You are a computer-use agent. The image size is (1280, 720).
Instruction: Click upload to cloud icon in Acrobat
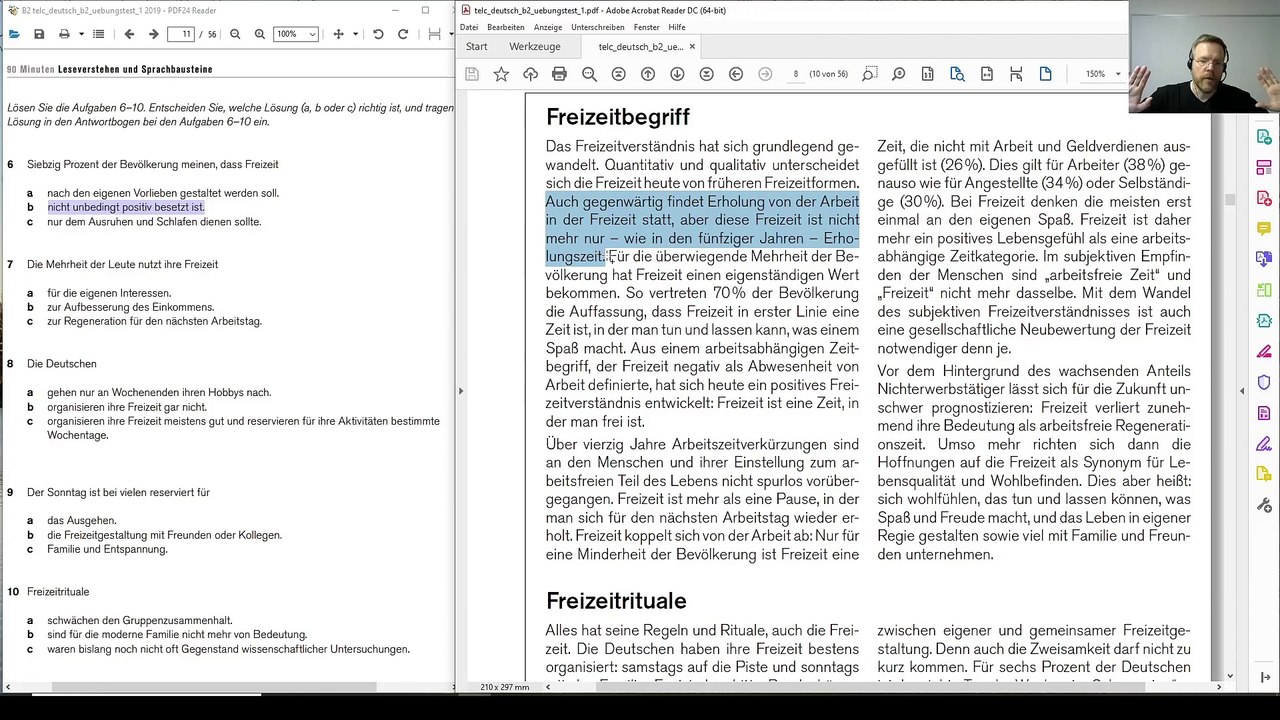click(x=530, y=74)
